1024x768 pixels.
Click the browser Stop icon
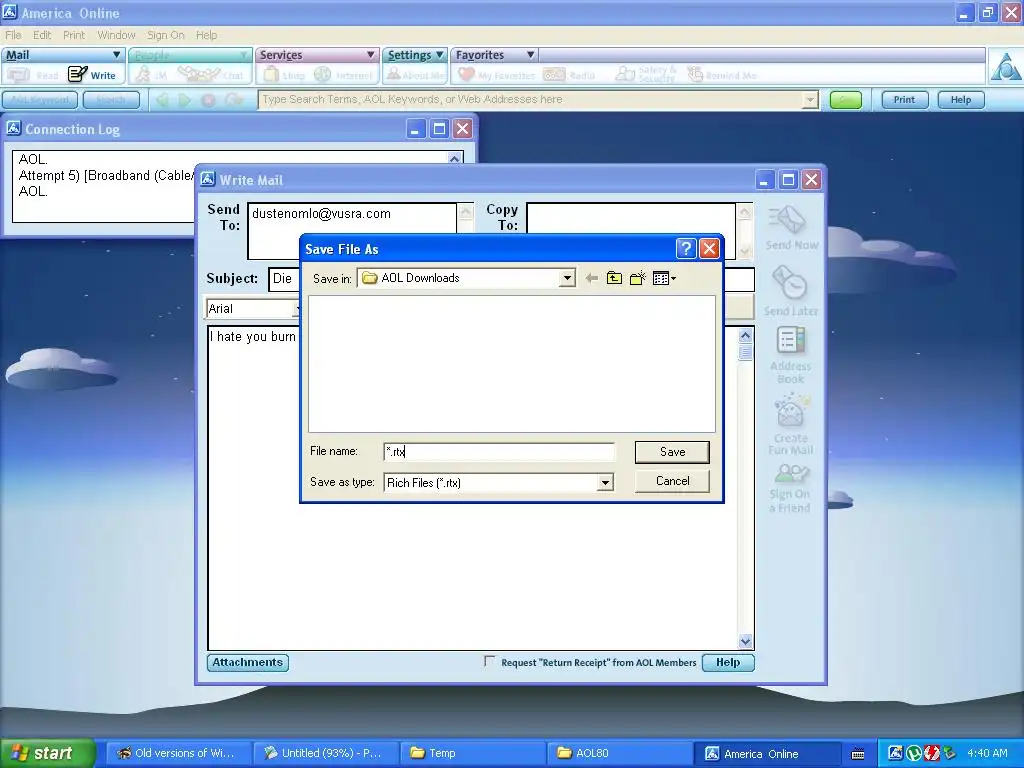208,100
